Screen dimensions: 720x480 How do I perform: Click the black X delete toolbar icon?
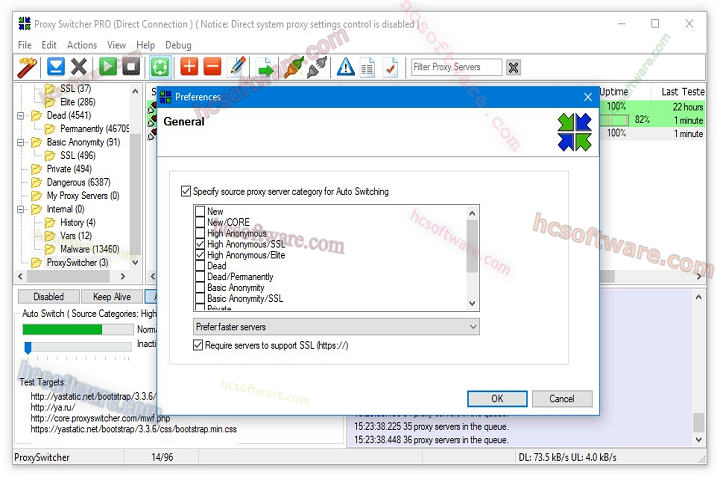79,67
